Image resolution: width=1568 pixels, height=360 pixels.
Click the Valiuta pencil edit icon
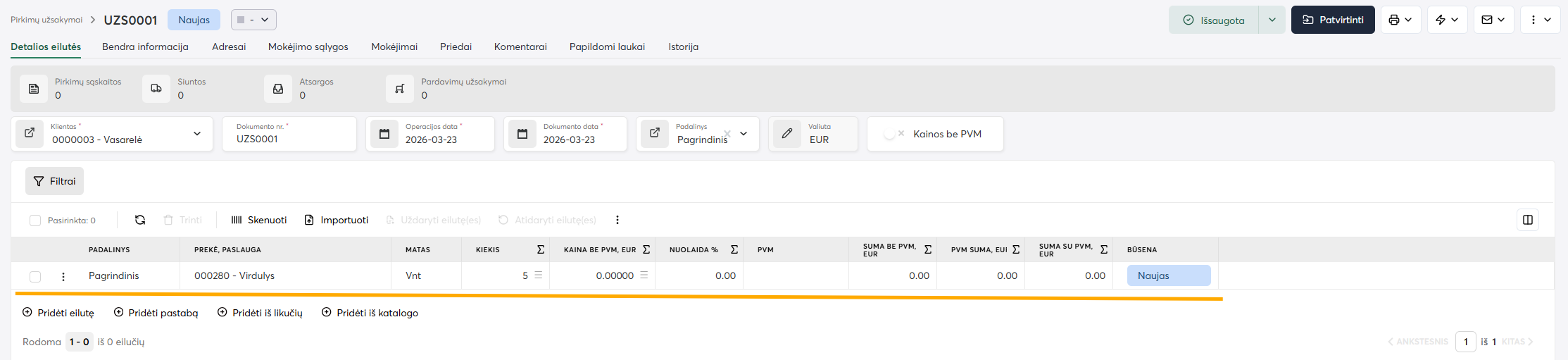(787, 133)
